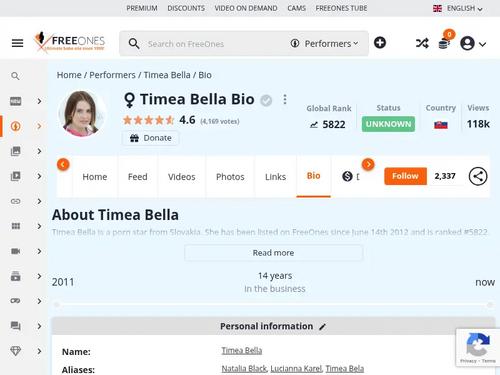Click the Read more button

point(273,253)
